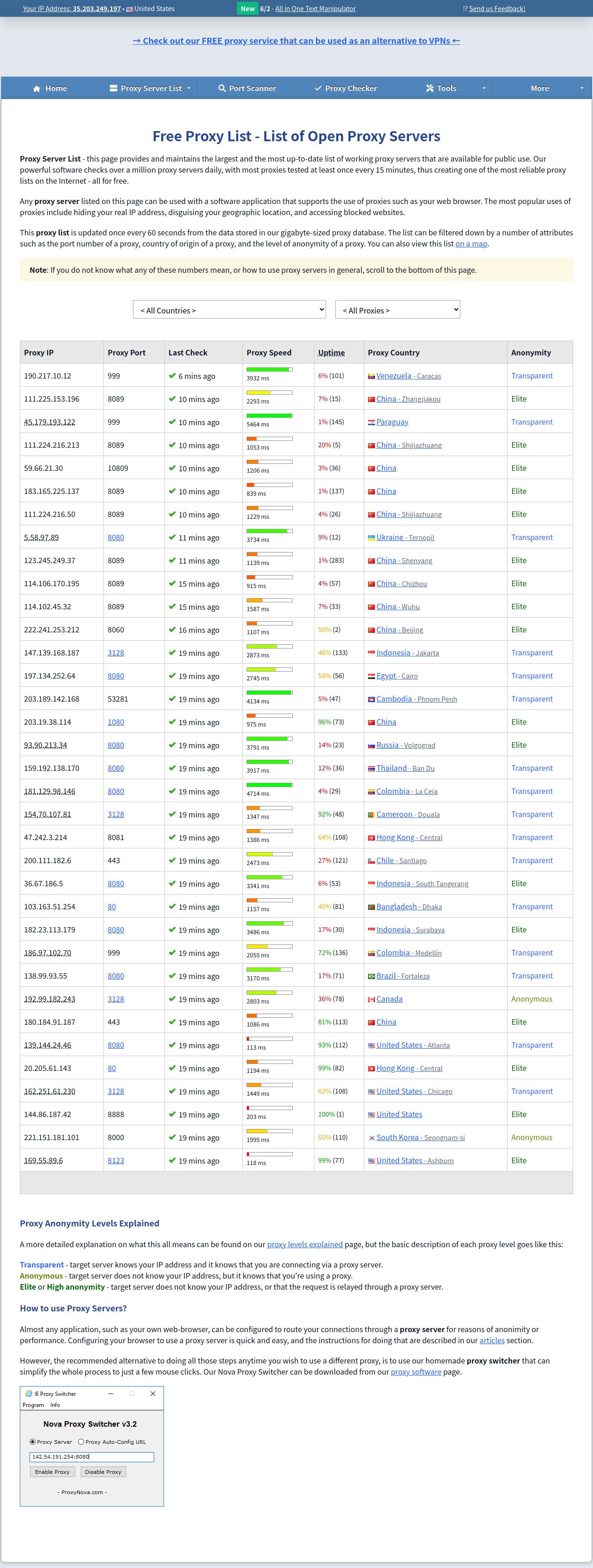
Task: Click speed bar showing 5464 ms
Action: tap(269, 415)
